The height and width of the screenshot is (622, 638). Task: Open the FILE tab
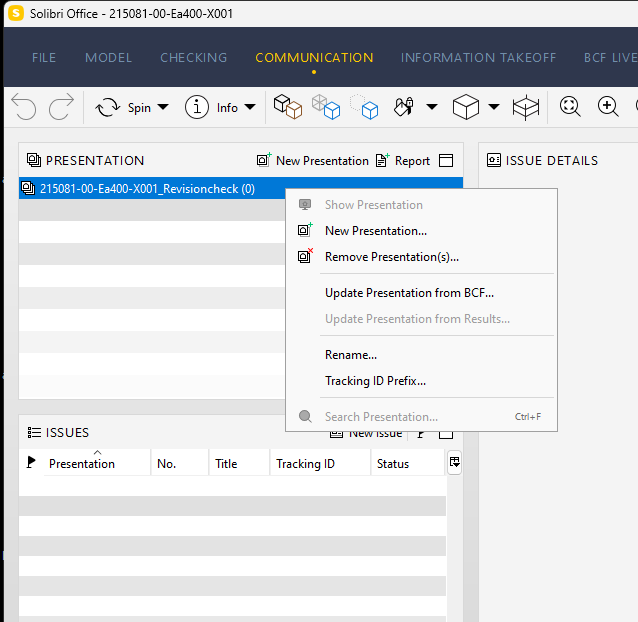[x=44, y=58]
